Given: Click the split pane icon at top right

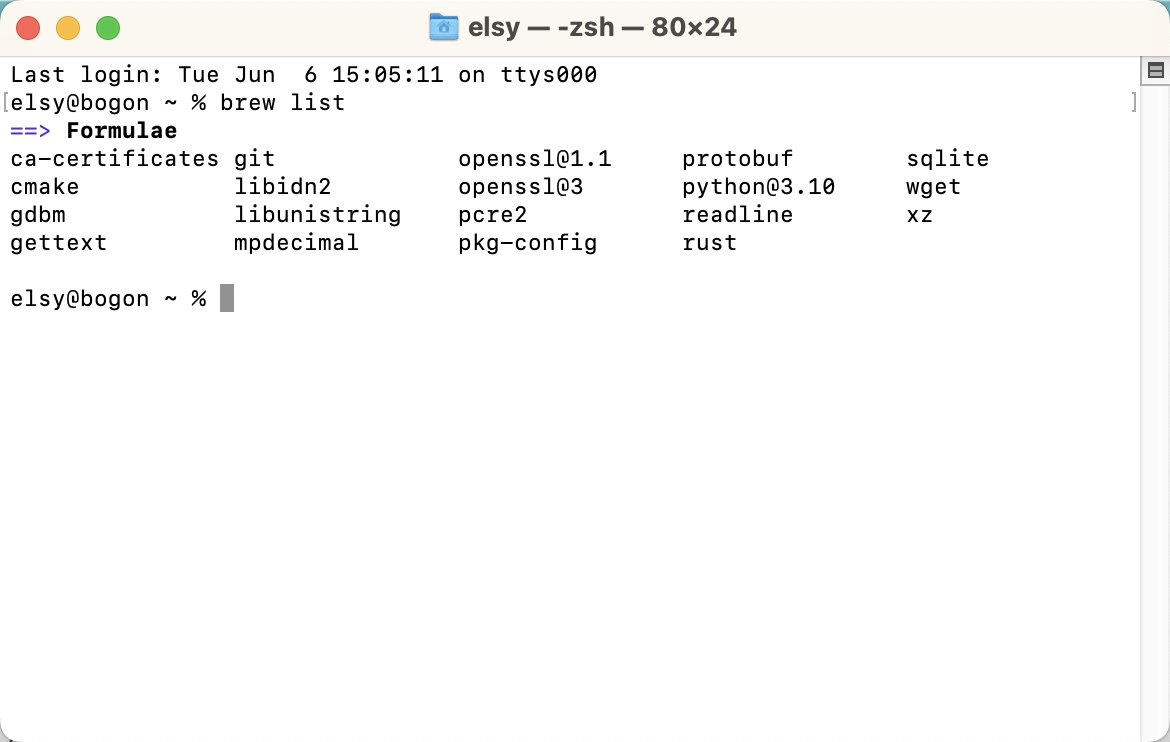Looking at the screenshot, I should click(x=1155, y=70).
